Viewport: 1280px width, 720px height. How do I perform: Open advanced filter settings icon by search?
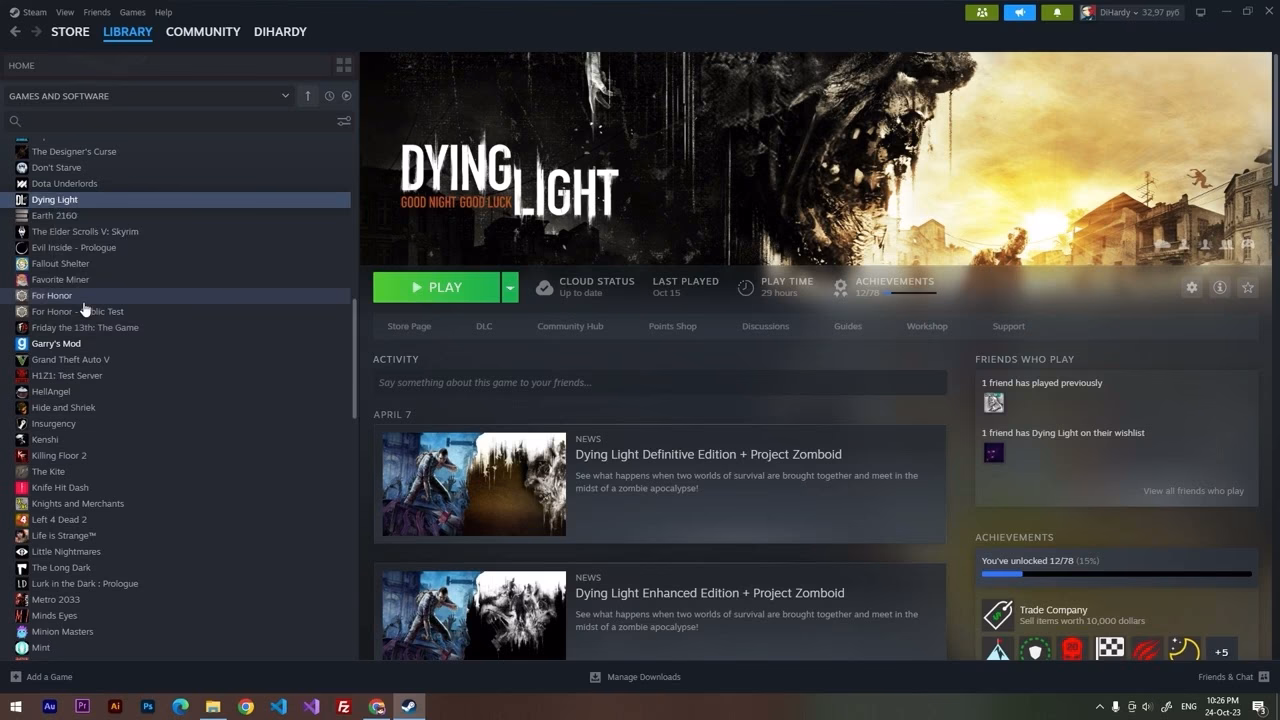[x=344, y=121]
